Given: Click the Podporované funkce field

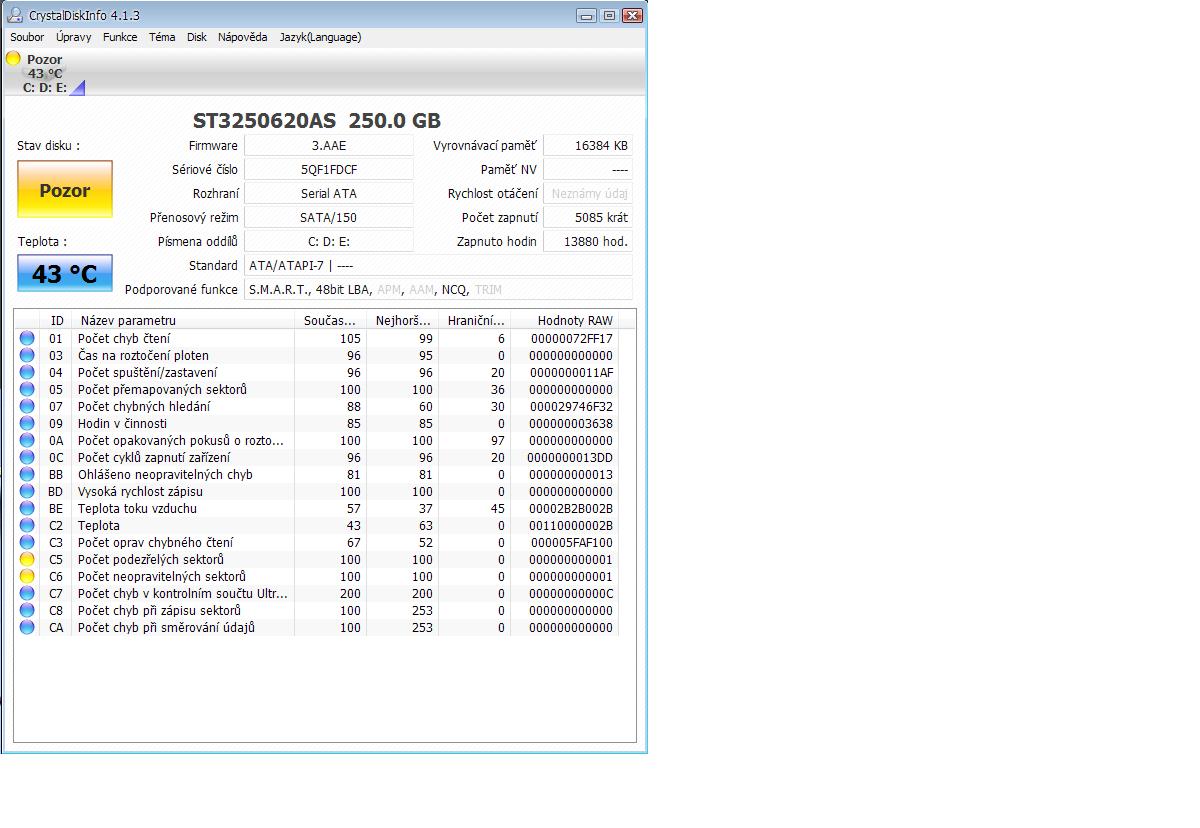Looking at the screenshot, I should (439, 290).
